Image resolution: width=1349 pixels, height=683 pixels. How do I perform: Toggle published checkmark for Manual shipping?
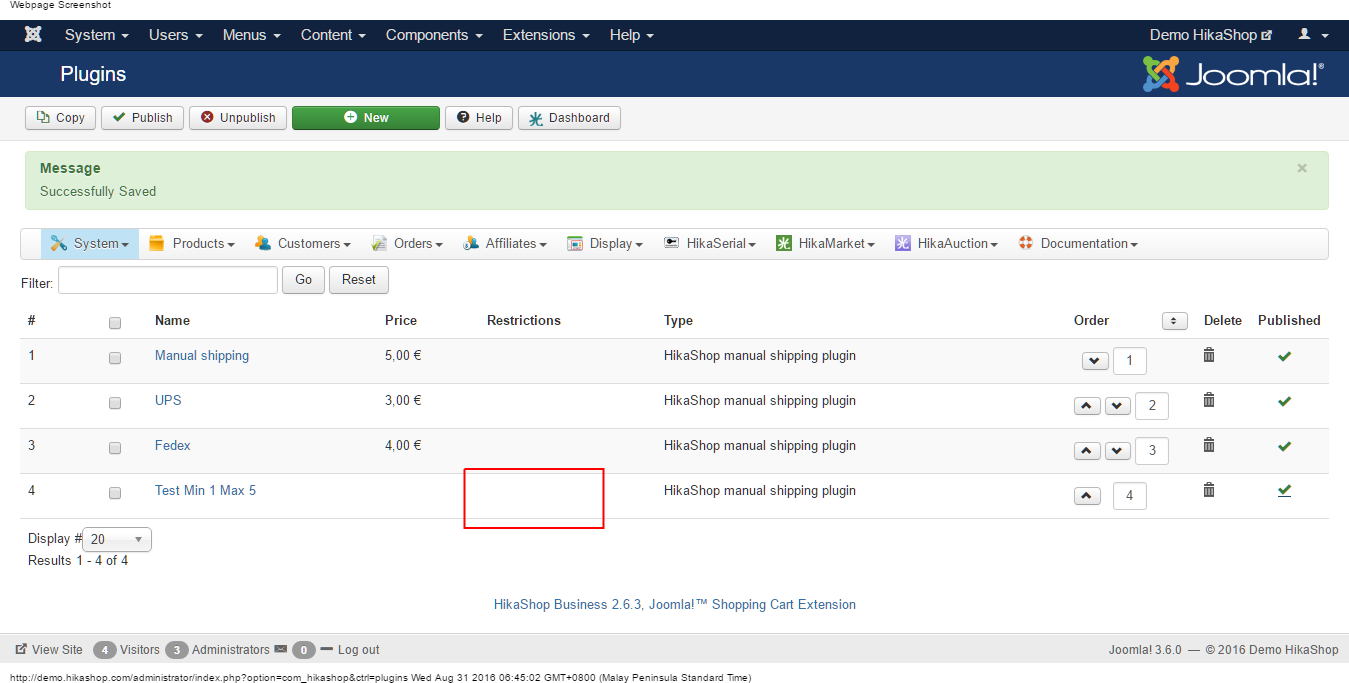pos(1285,356)
